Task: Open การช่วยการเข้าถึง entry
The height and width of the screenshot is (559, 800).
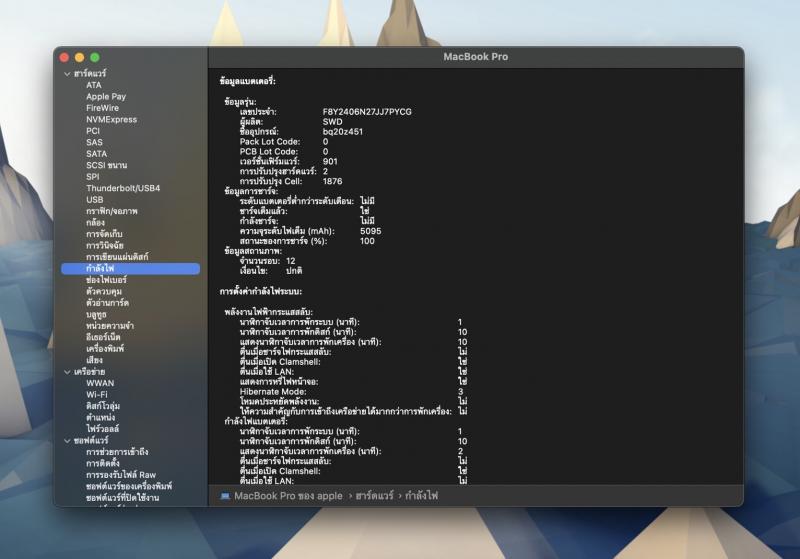Action: pyautogui.click(x=117, y=452)
